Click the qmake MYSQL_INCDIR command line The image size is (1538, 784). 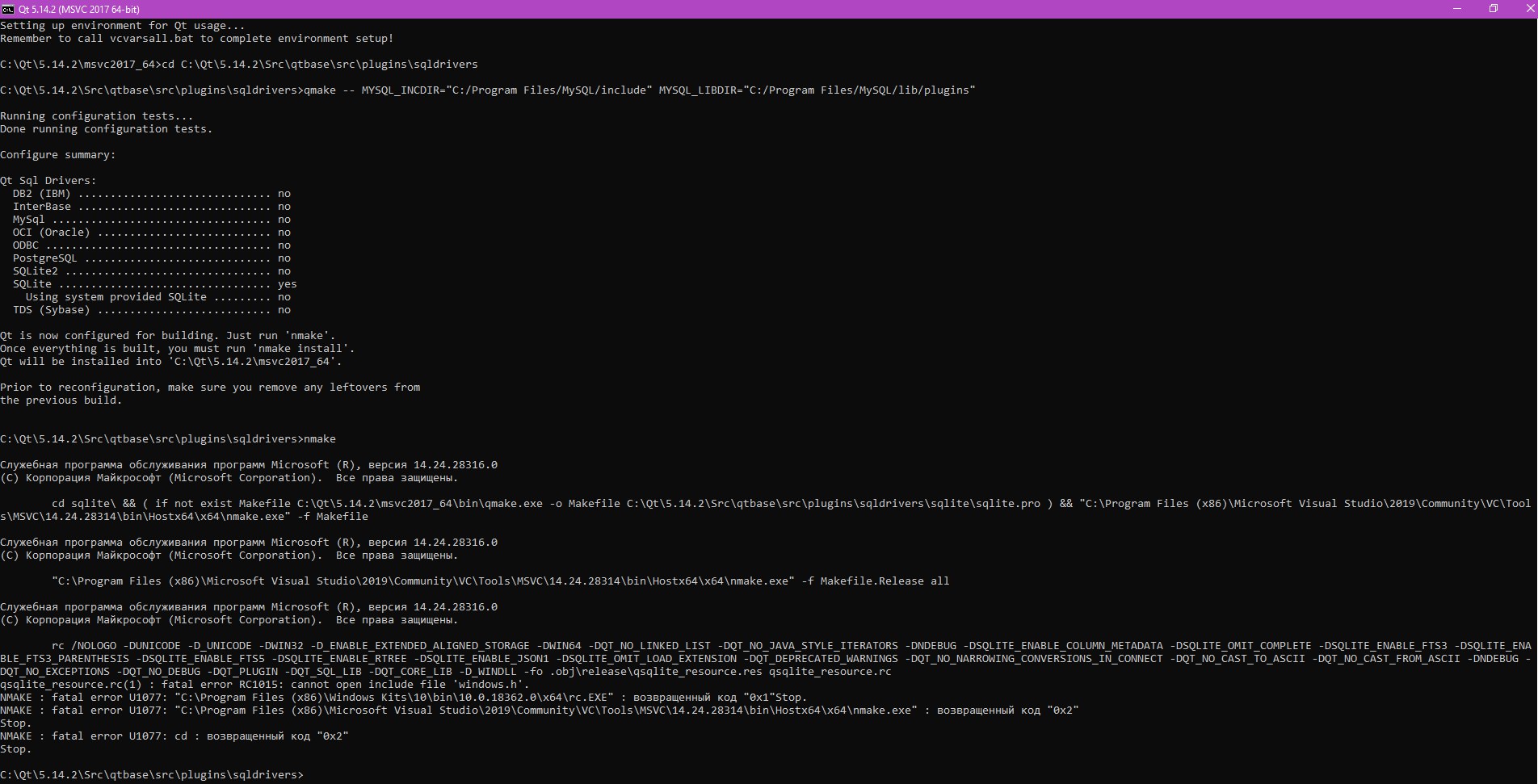pyautogui.click(x=488, y=90)
